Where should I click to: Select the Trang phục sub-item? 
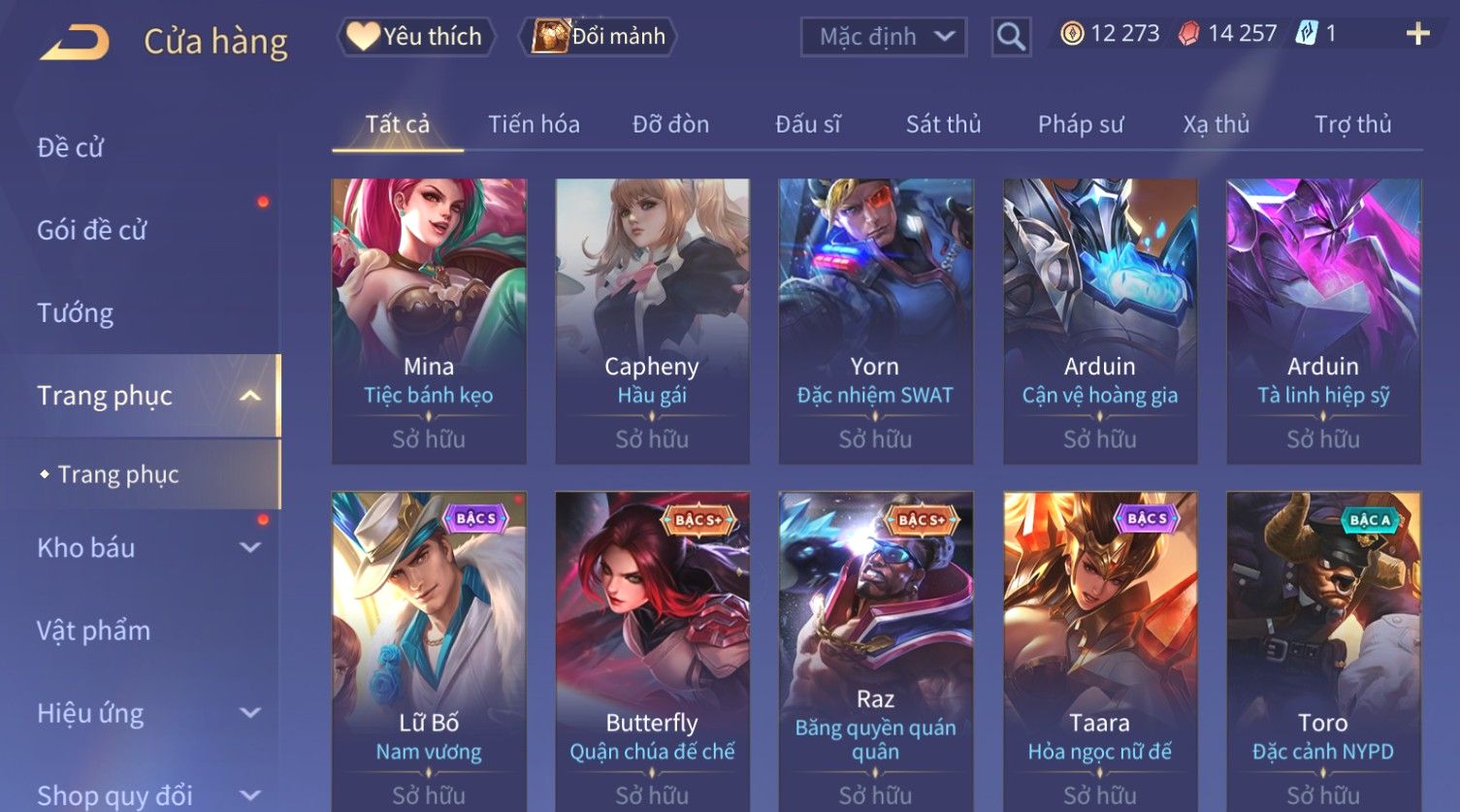click(118, 474)
